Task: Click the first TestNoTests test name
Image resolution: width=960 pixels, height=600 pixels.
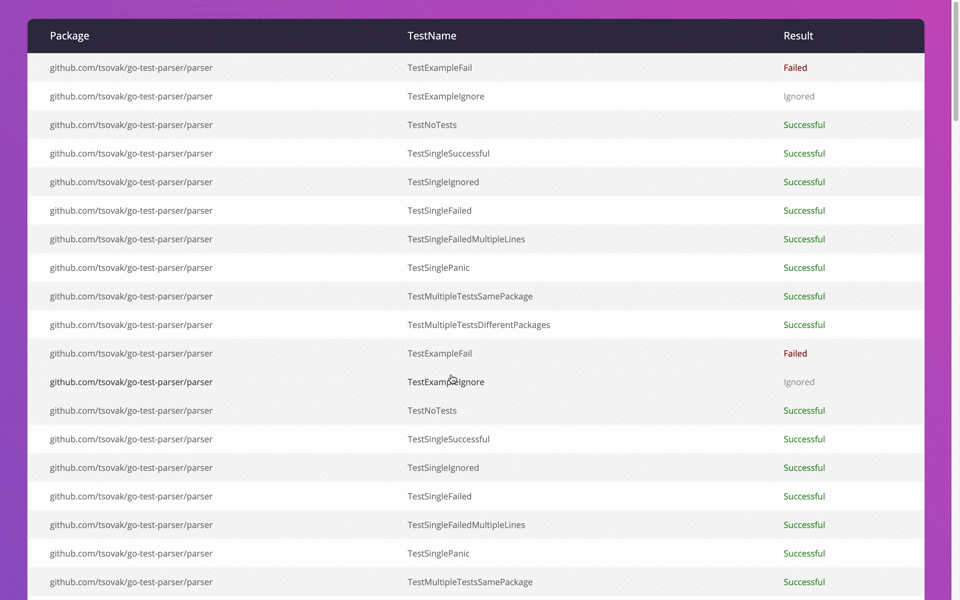Action: [432, 125]
